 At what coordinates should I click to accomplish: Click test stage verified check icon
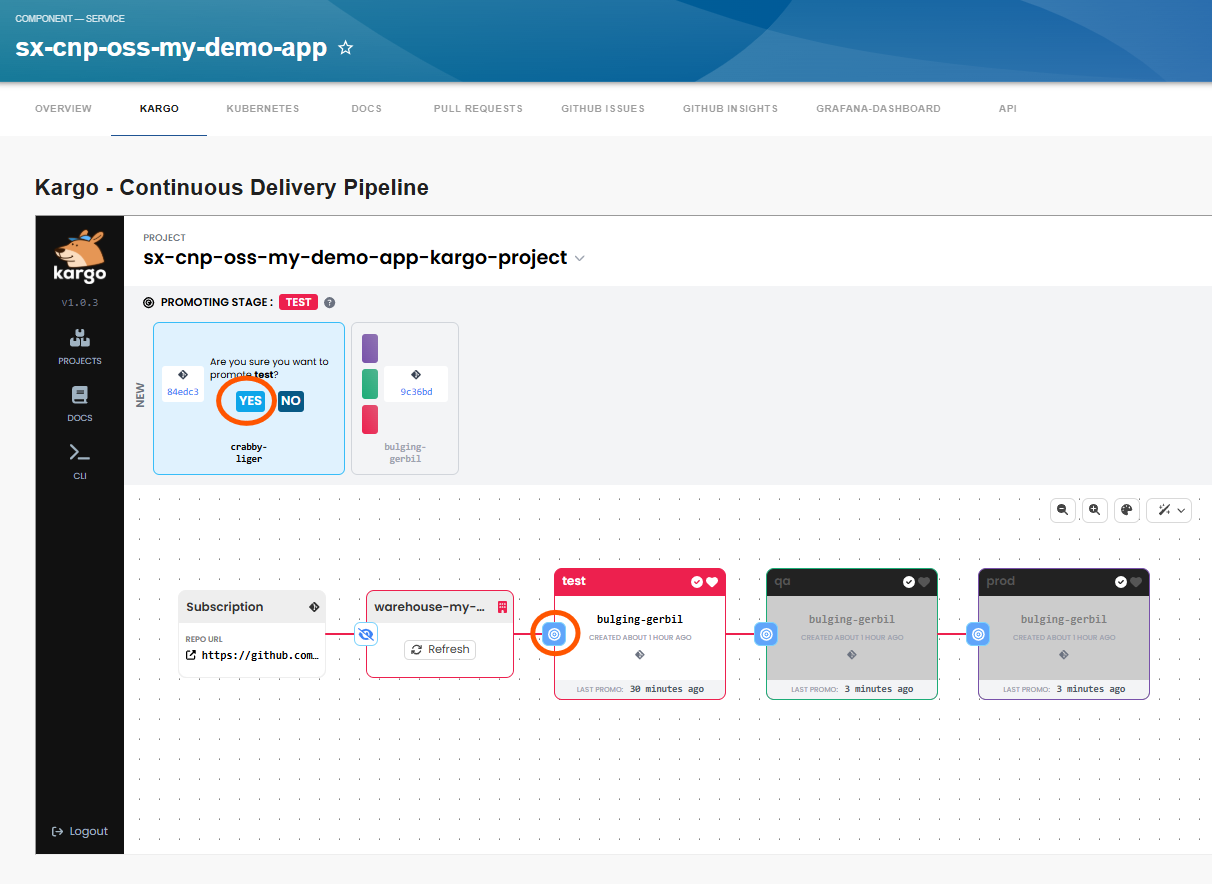[x=697, y=582]
